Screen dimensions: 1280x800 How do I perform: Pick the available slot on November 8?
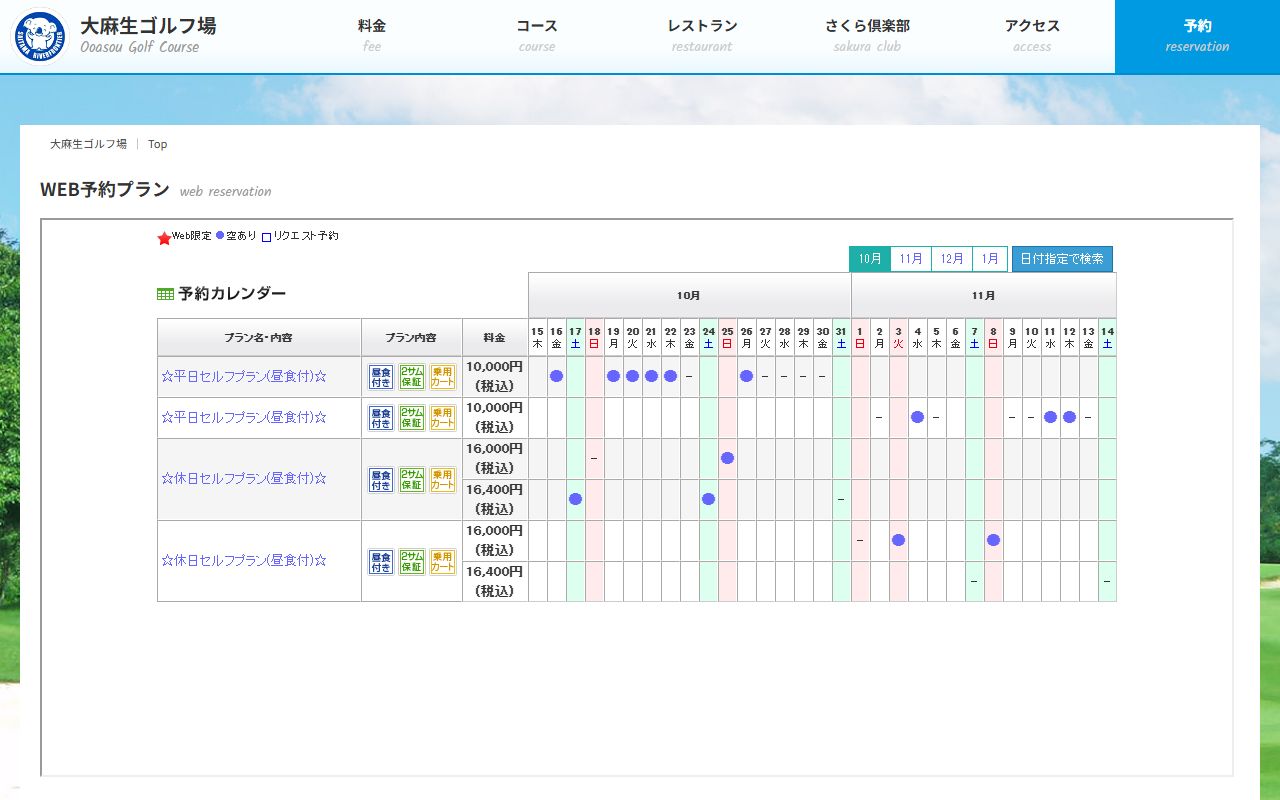pos(993,540)
